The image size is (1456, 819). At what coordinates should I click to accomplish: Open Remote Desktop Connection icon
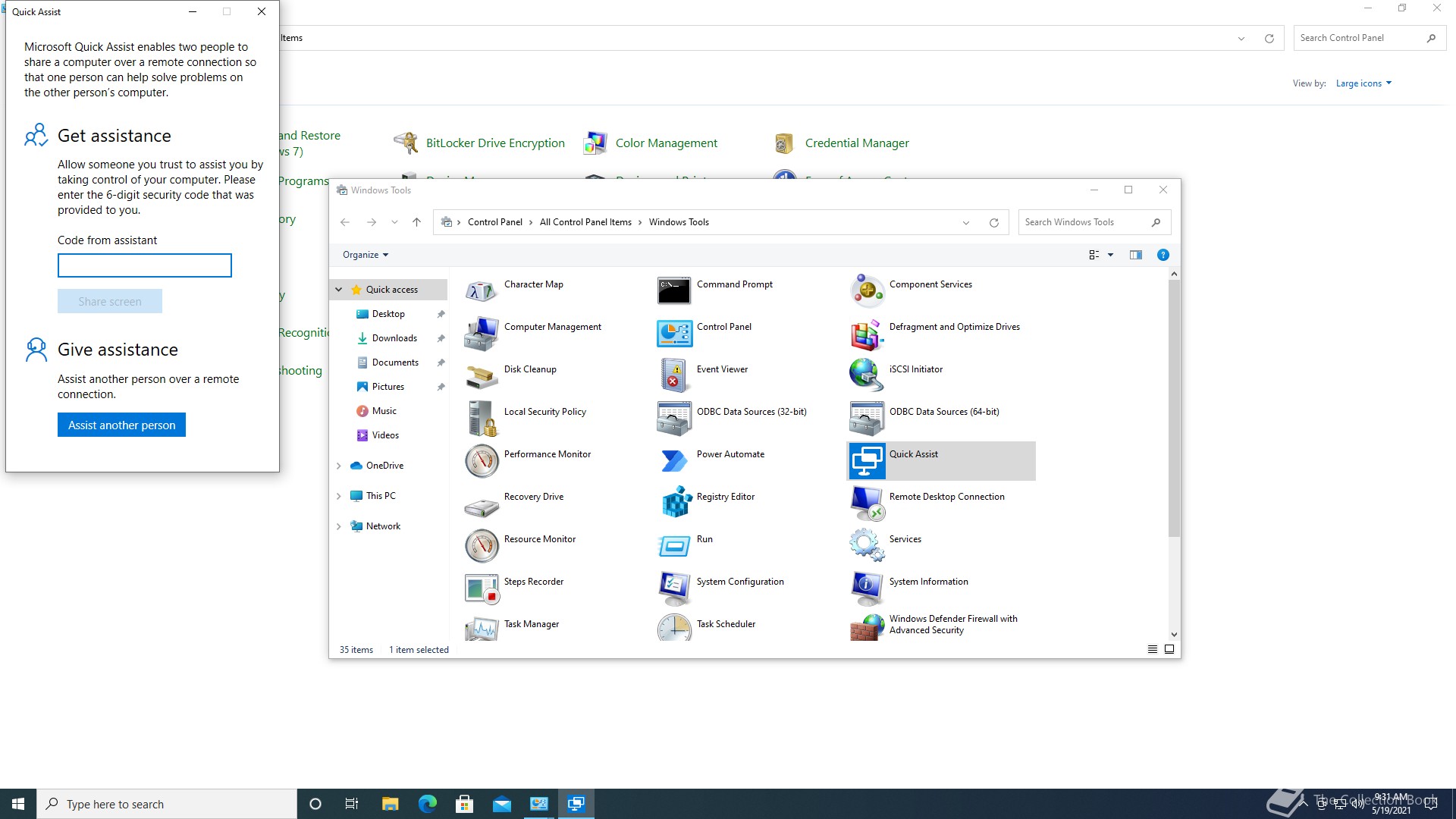click(867, 503)
